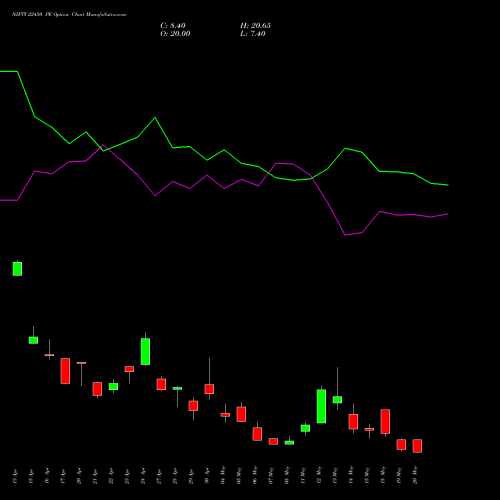
Task: Select the red candle with long wick above 30 Apr
Action: pyautogui.click(x=209, y=389)
